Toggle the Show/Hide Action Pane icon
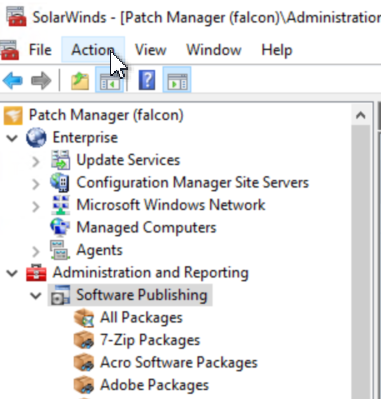The image size is (381, 399). (177, 80)
